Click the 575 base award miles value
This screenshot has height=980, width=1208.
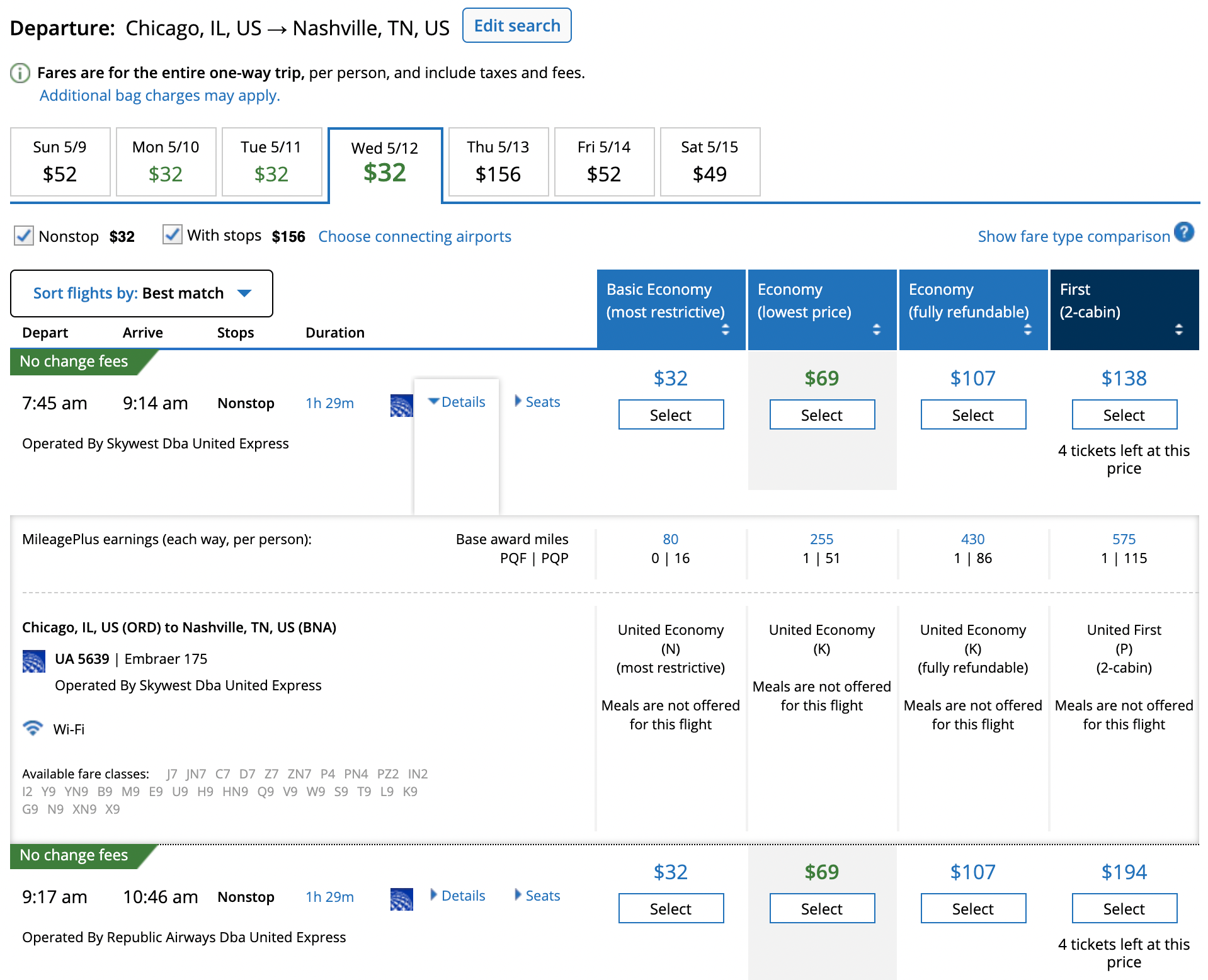point(1124,539)
